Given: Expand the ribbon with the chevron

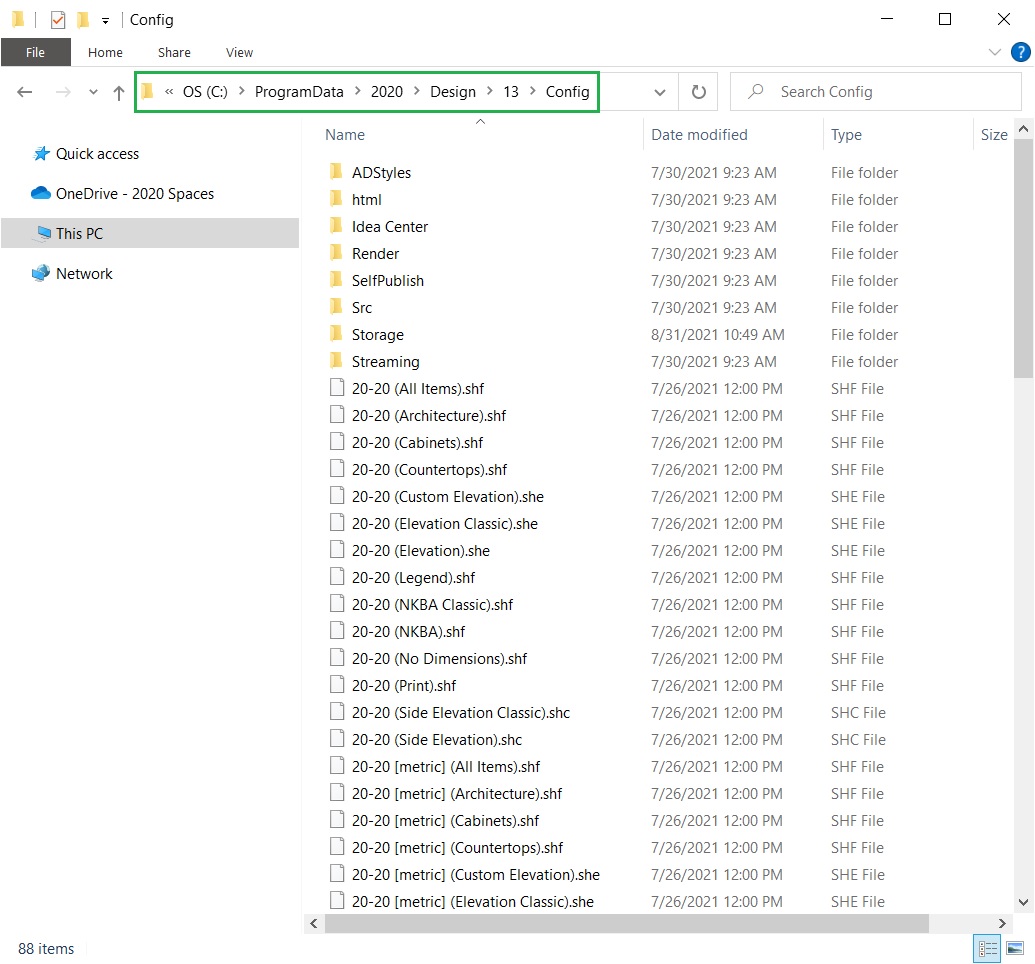Looking at the screenshot, I should click(994, 52).
